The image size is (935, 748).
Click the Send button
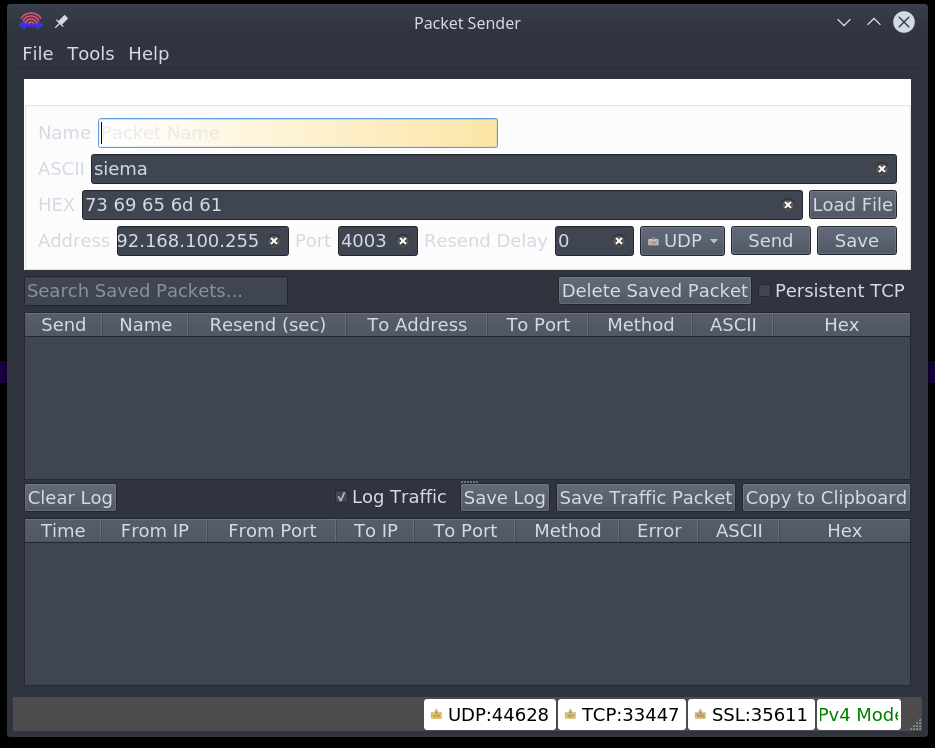(x=770, y=241)
